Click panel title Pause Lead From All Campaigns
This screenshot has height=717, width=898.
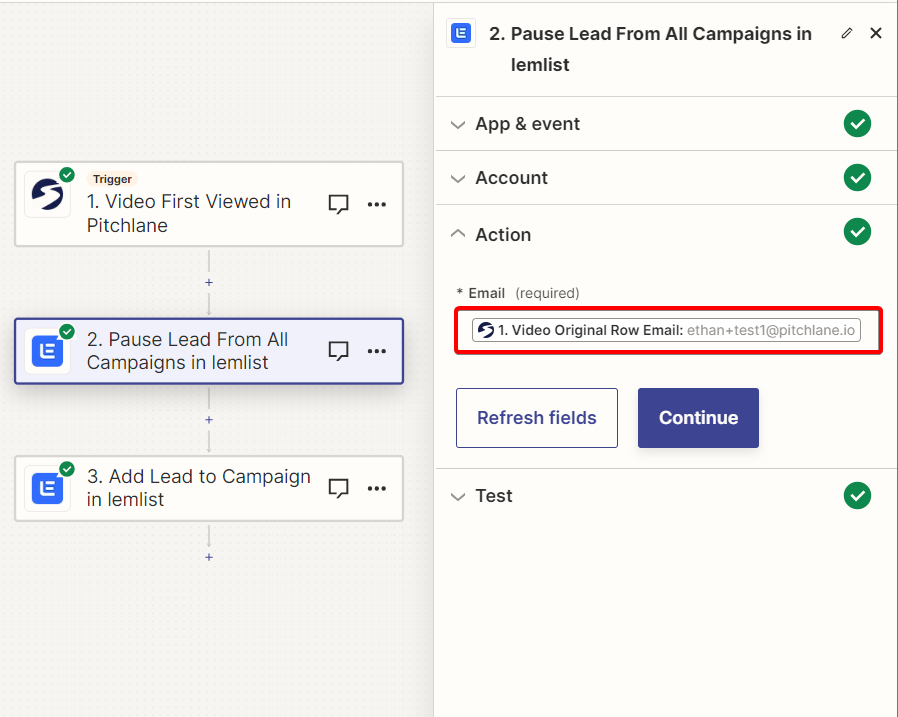coord(650,49)
